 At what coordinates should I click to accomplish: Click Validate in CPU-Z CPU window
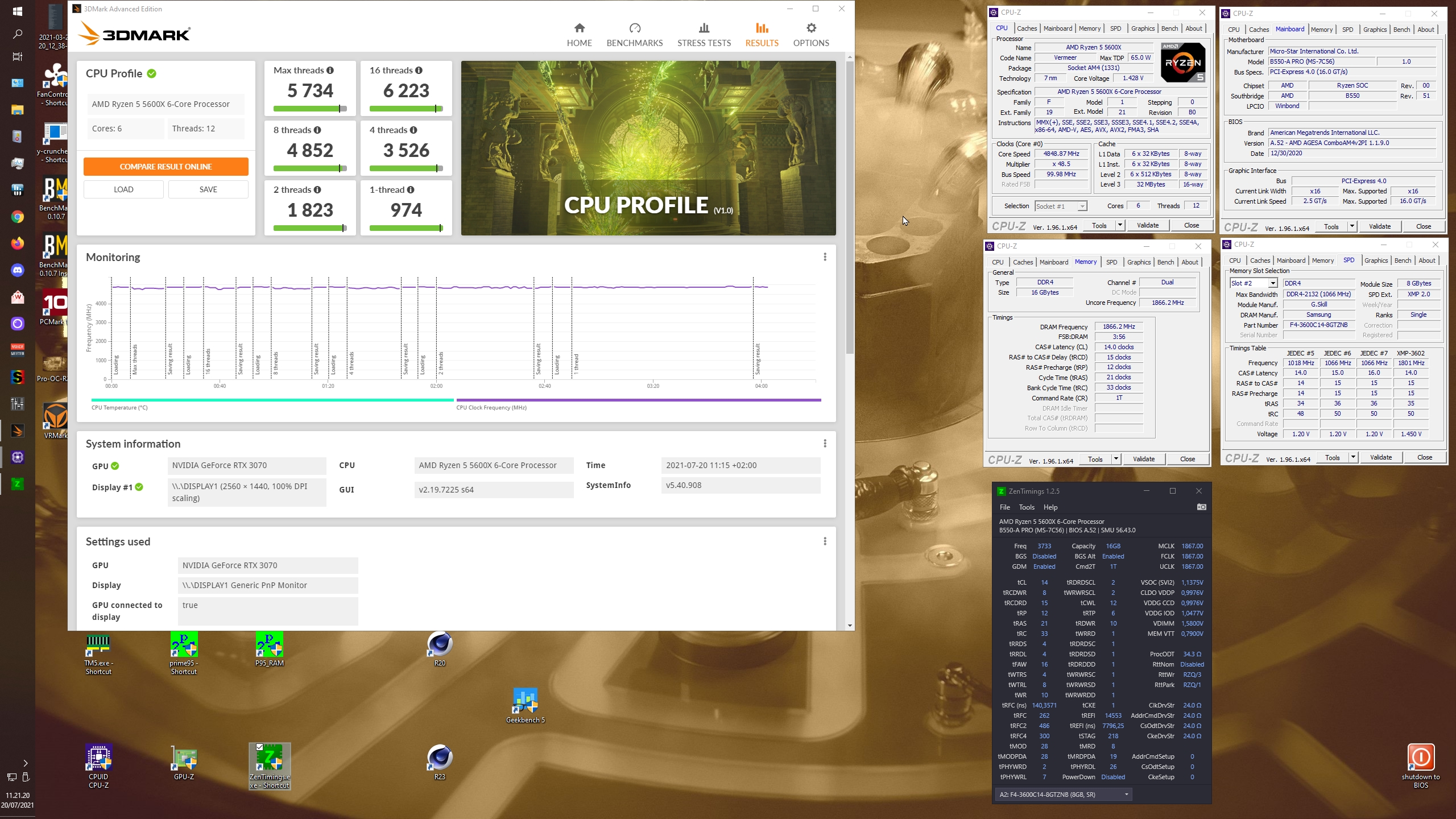[1148, 225]
